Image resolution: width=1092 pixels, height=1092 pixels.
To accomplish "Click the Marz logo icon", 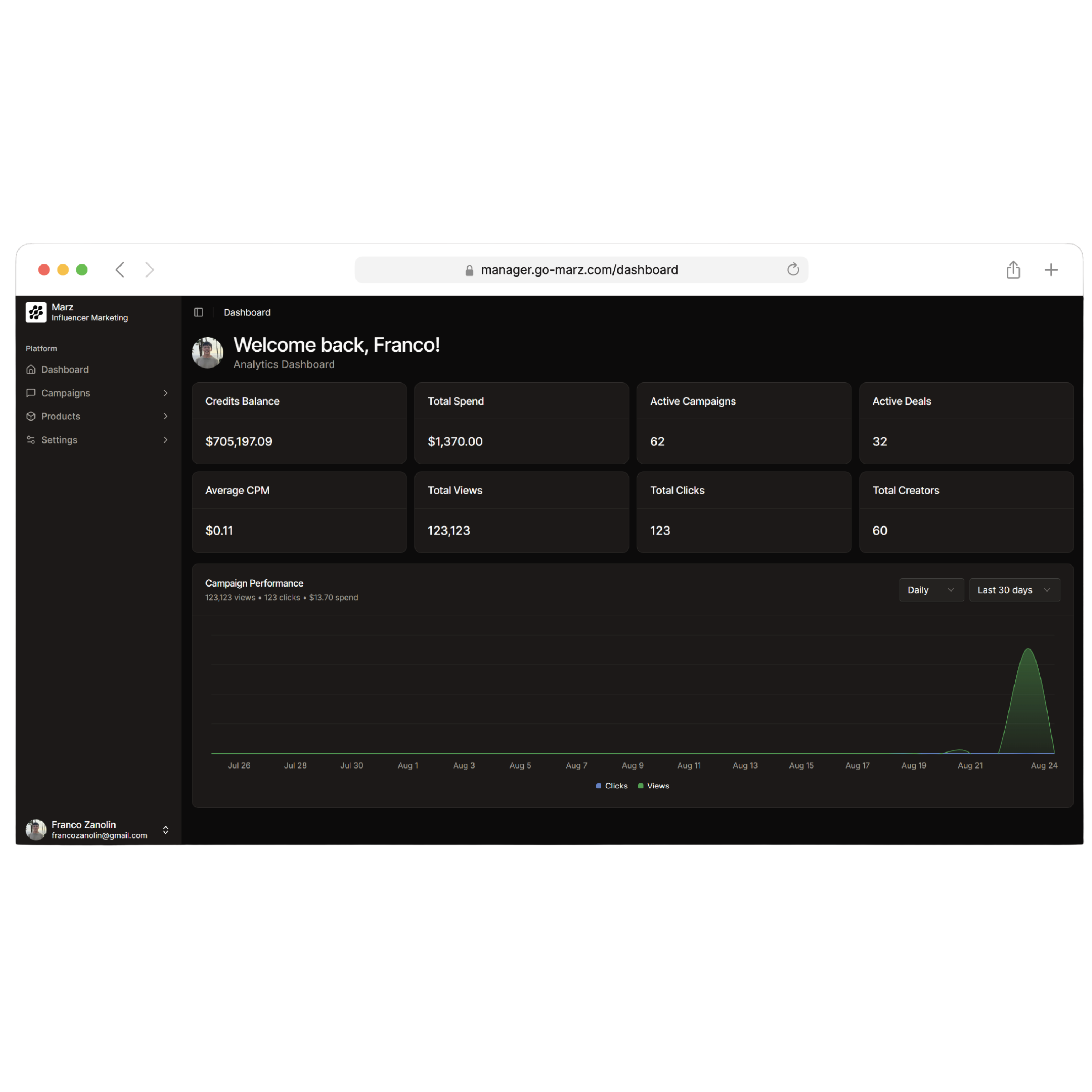I will (x=36, y=312).
